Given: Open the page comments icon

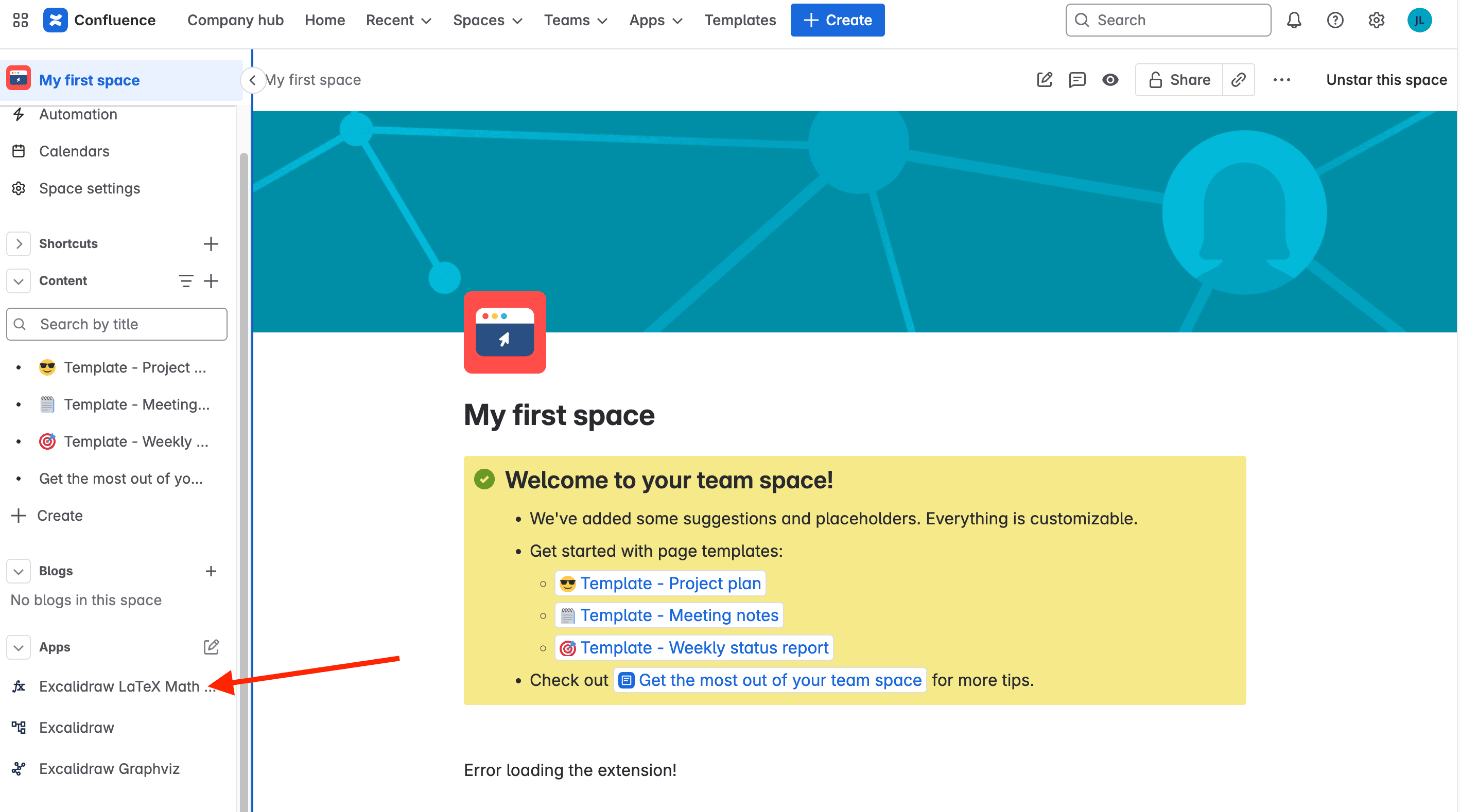Looking at the screenshot, I should [1077, 80].
